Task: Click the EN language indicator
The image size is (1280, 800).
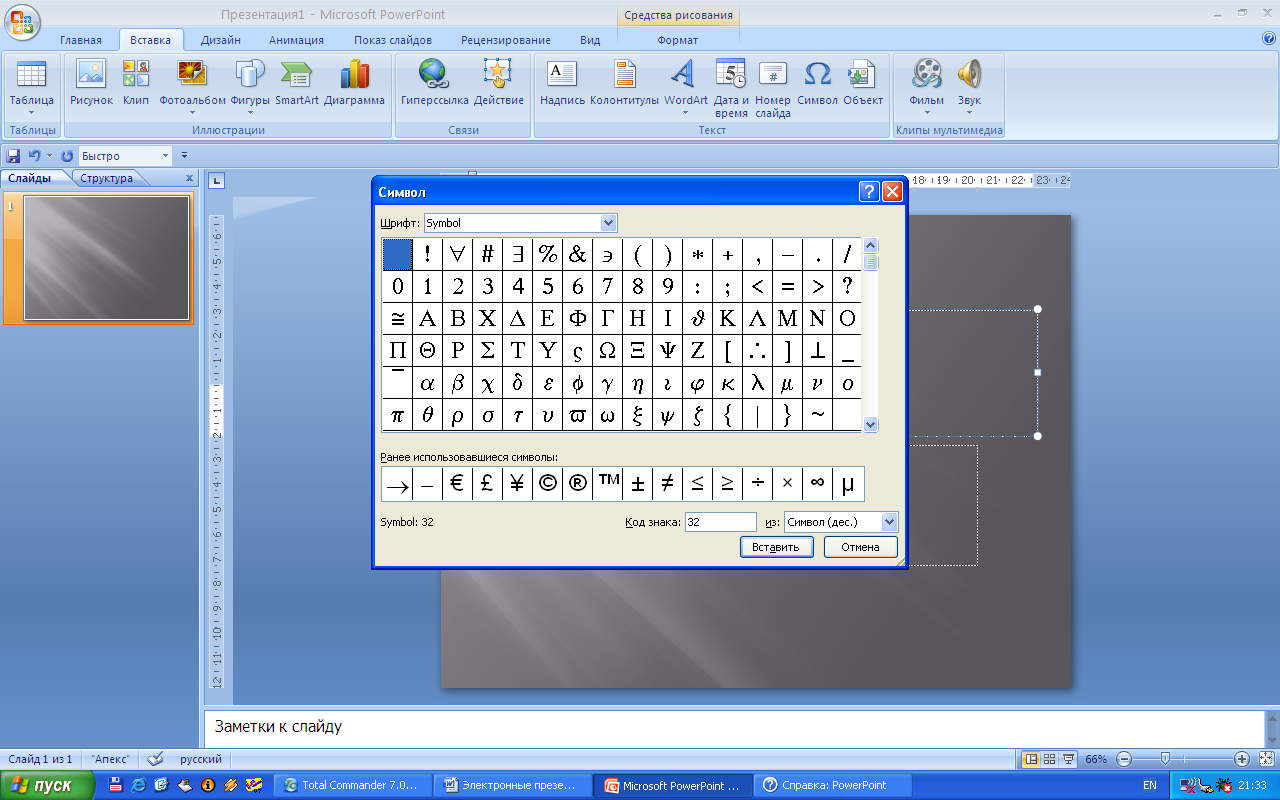Action: 1150,785
